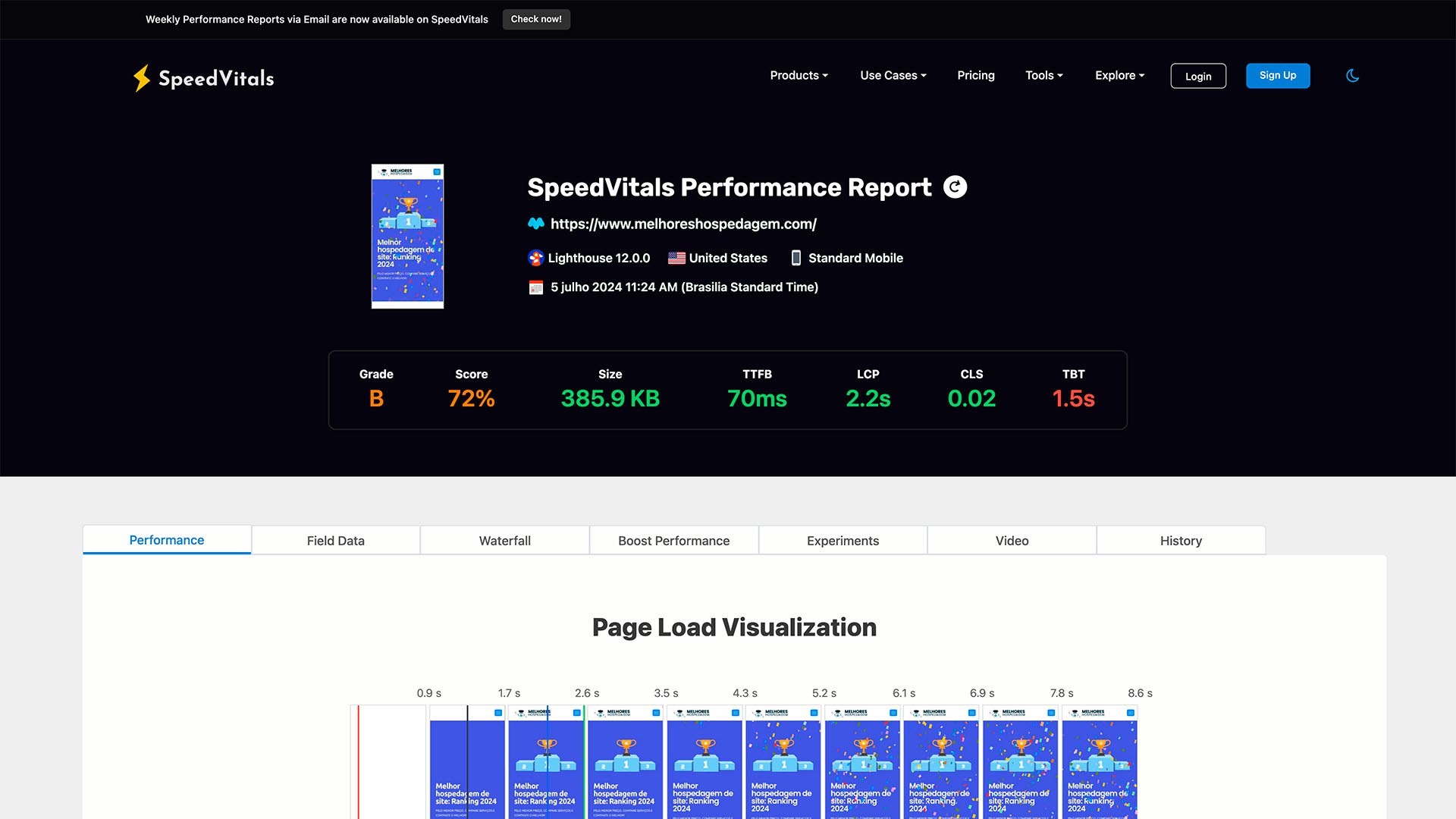Click the Standard Mobile phone icon
Image resolution: width=1456 pixels, height=819 pixels.
796,258
